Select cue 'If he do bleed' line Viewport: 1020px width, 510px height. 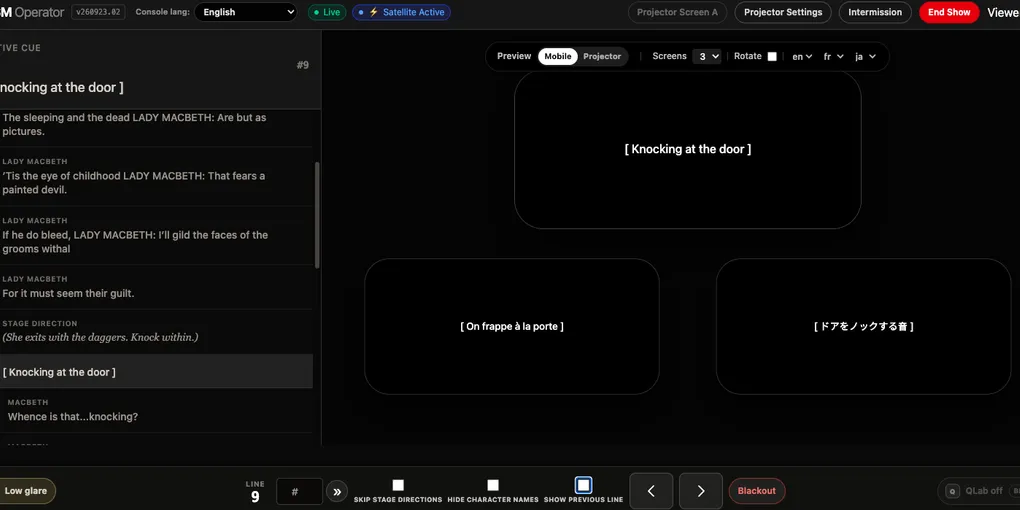click(x=156, y=235)
